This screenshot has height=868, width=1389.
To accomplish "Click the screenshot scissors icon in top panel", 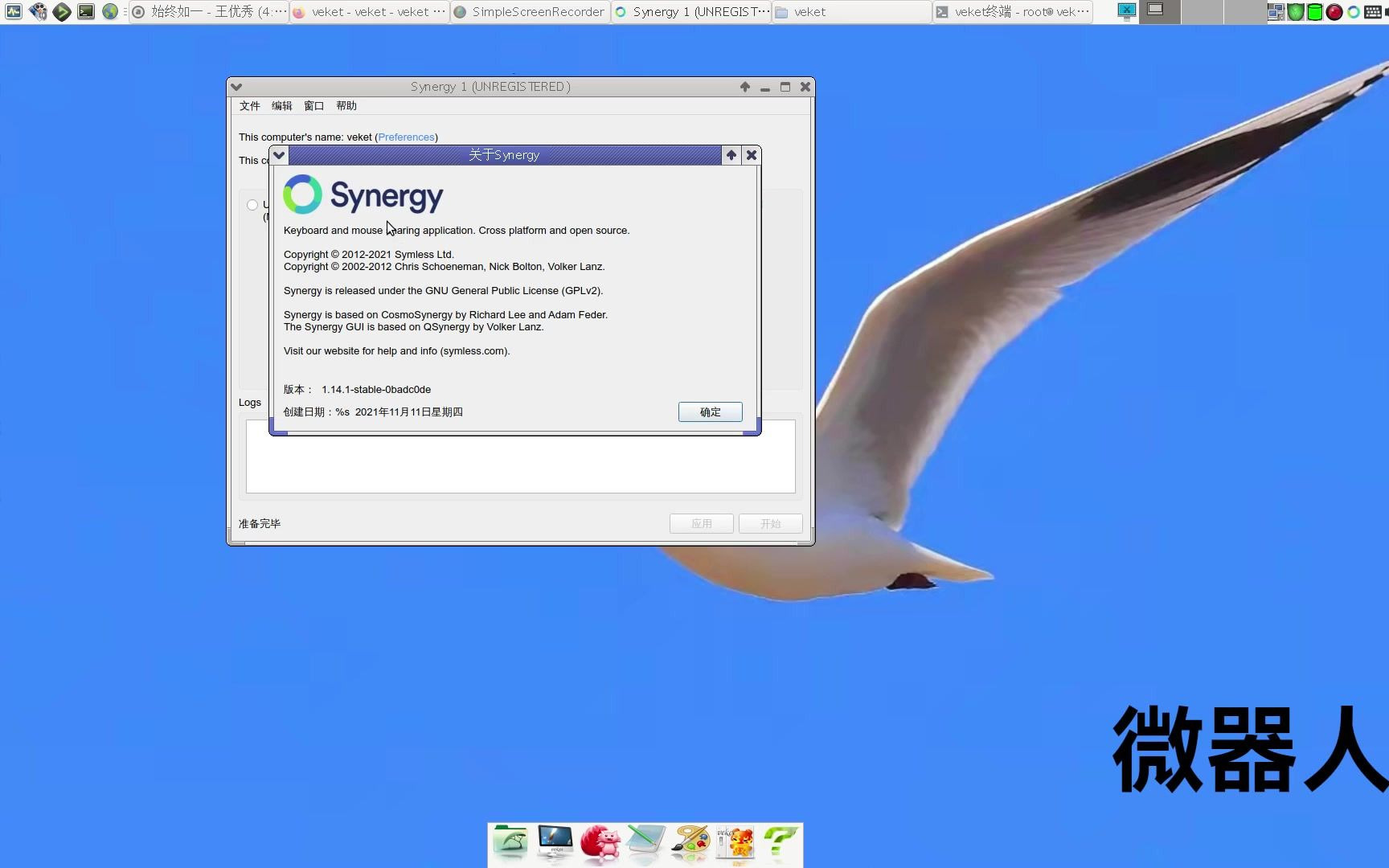I will [x=1127, y=11].
